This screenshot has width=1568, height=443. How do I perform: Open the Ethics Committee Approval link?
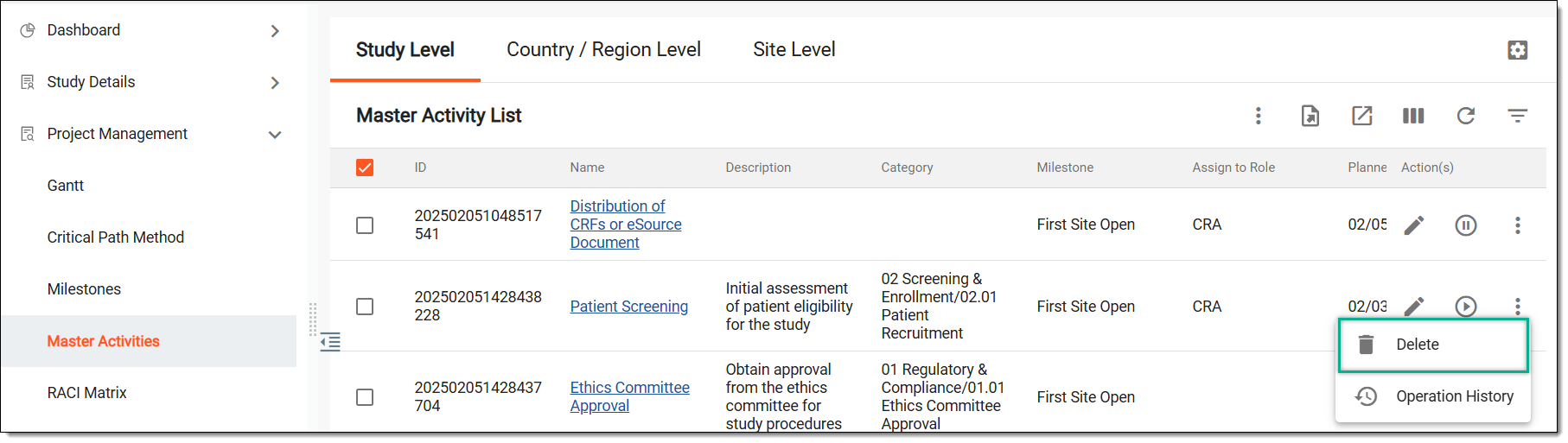click(x=629, y=397)
